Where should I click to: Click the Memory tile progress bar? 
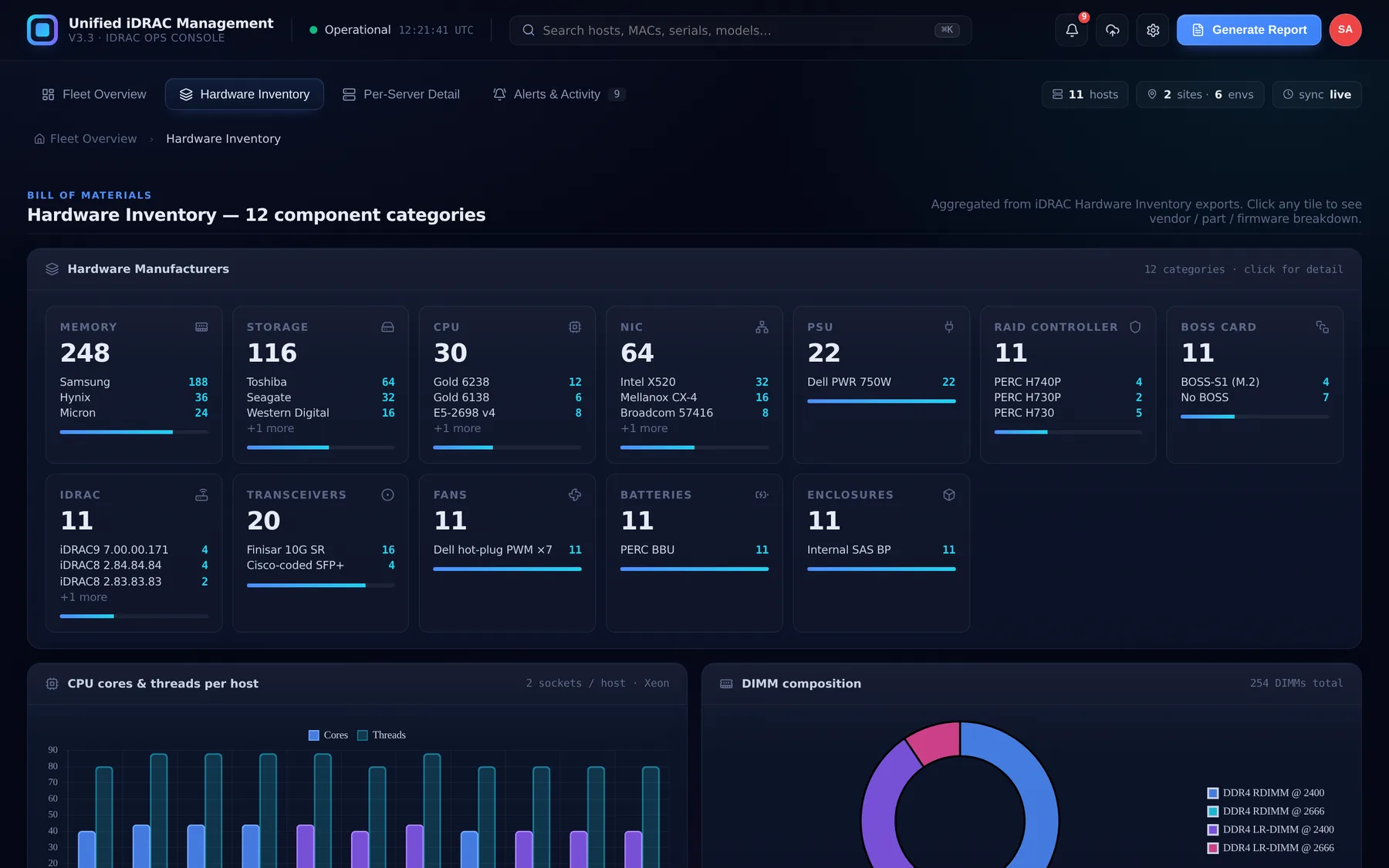coord(134,432)
